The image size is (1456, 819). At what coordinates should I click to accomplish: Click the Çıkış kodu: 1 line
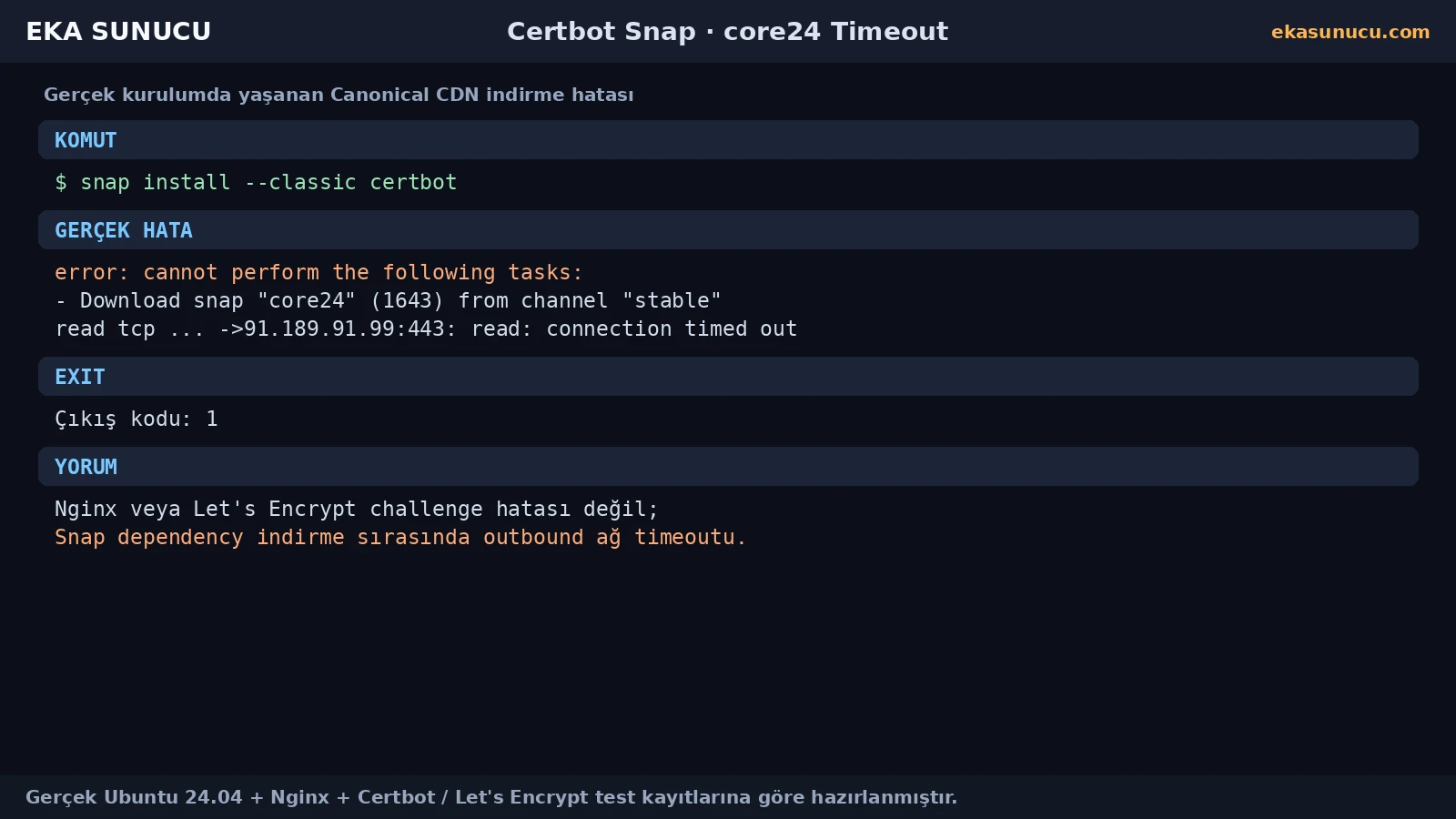(x=136, y=419)
